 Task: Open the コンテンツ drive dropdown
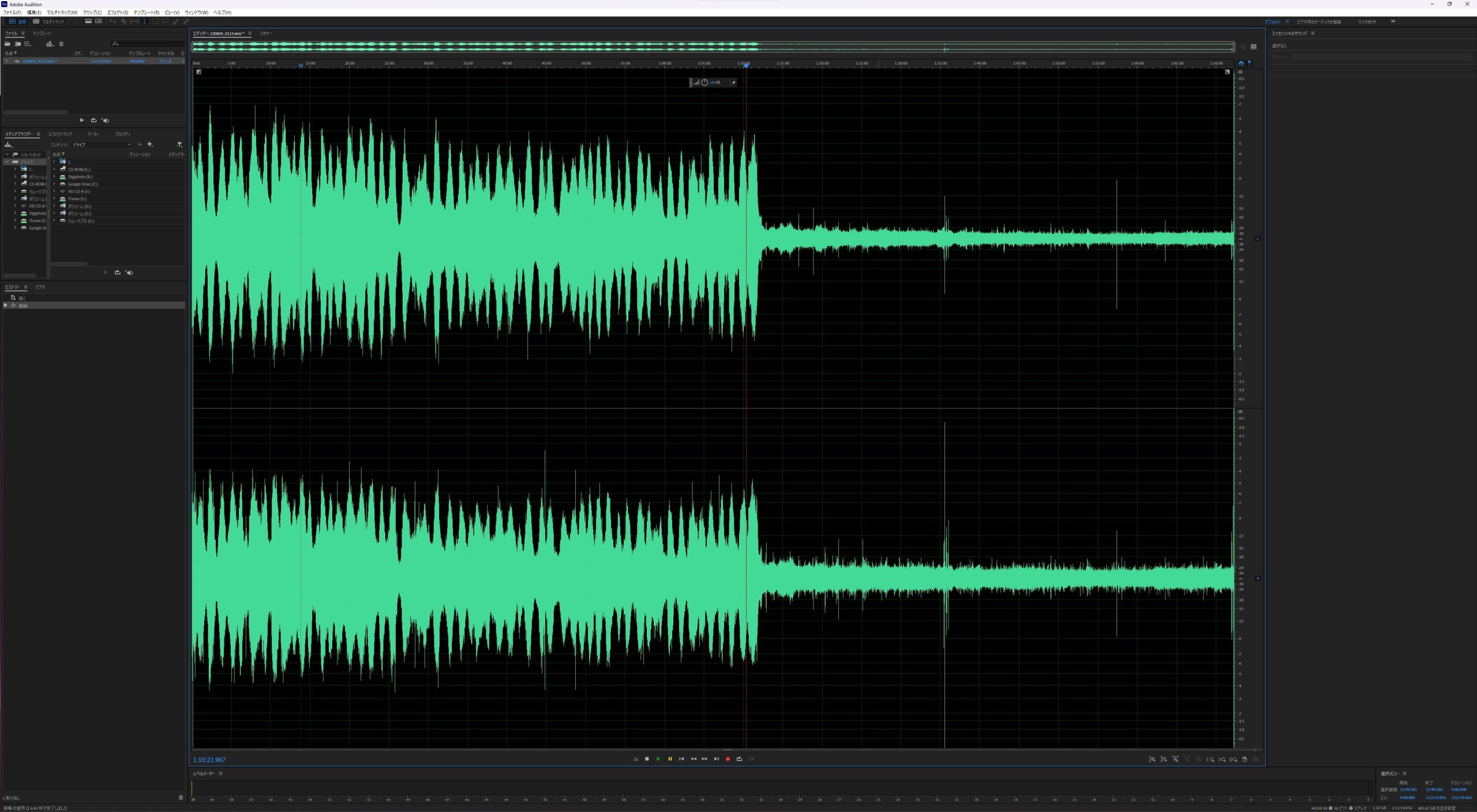point(102,145)
